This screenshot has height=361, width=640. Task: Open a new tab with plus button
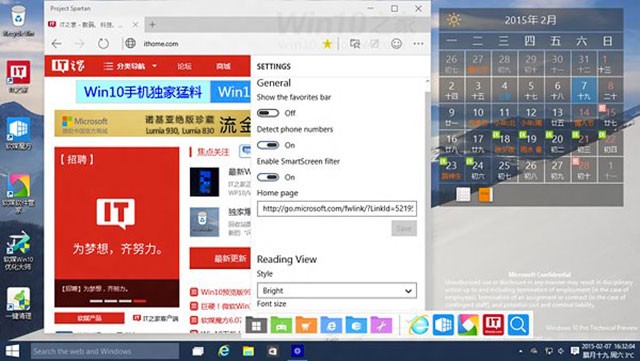click(152, 25)
